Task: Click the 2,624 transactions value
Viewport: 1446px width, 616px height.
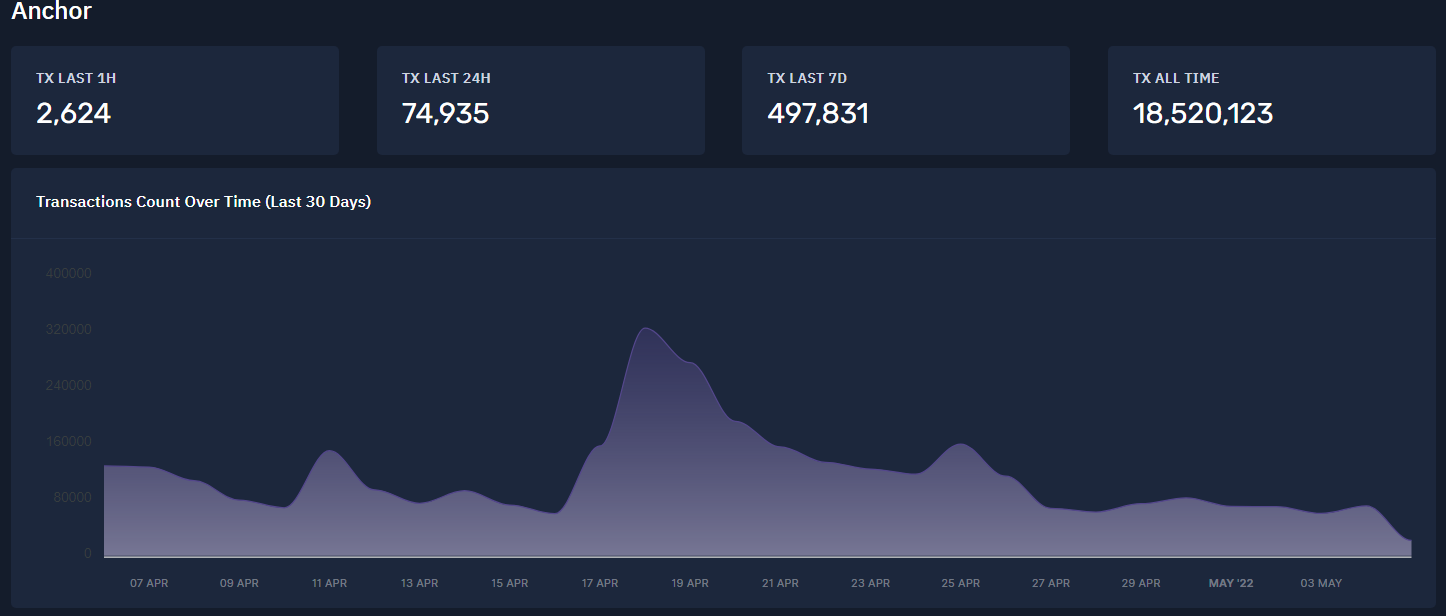Action: click(x=73, y=114)
